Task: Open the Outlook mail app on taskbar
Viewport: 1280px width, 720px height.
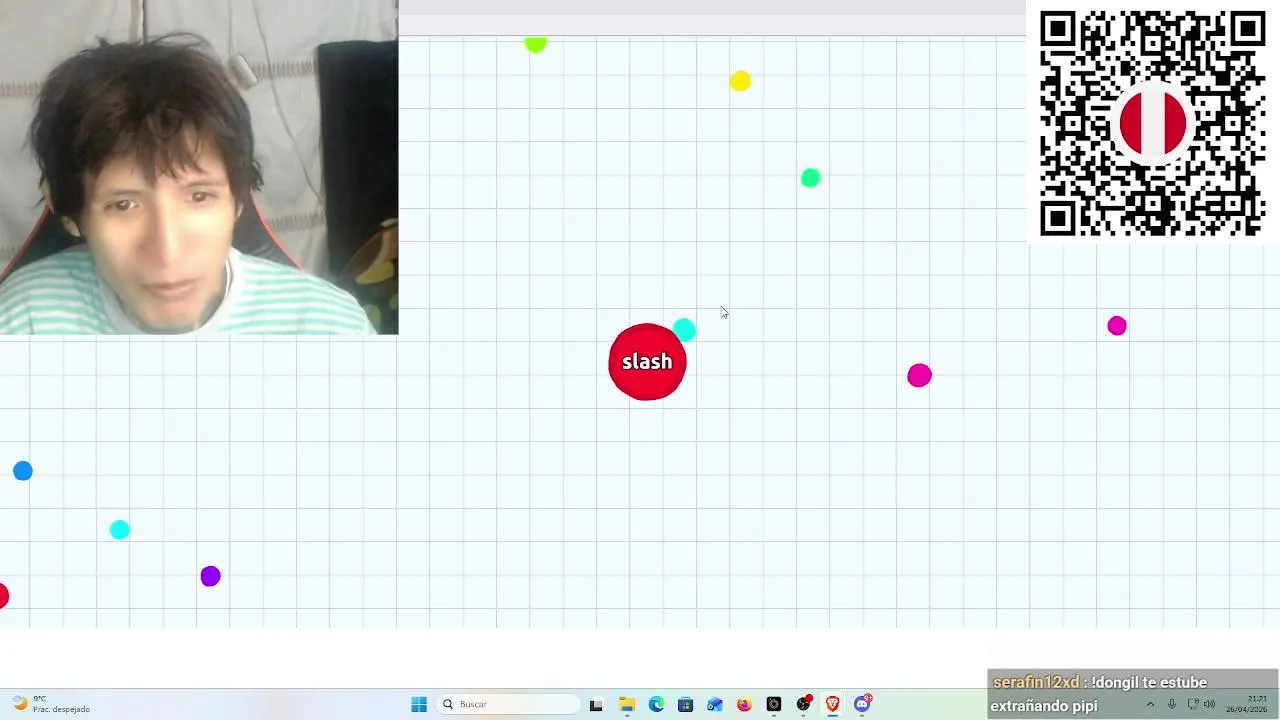Action: click(x=715, y=704)
